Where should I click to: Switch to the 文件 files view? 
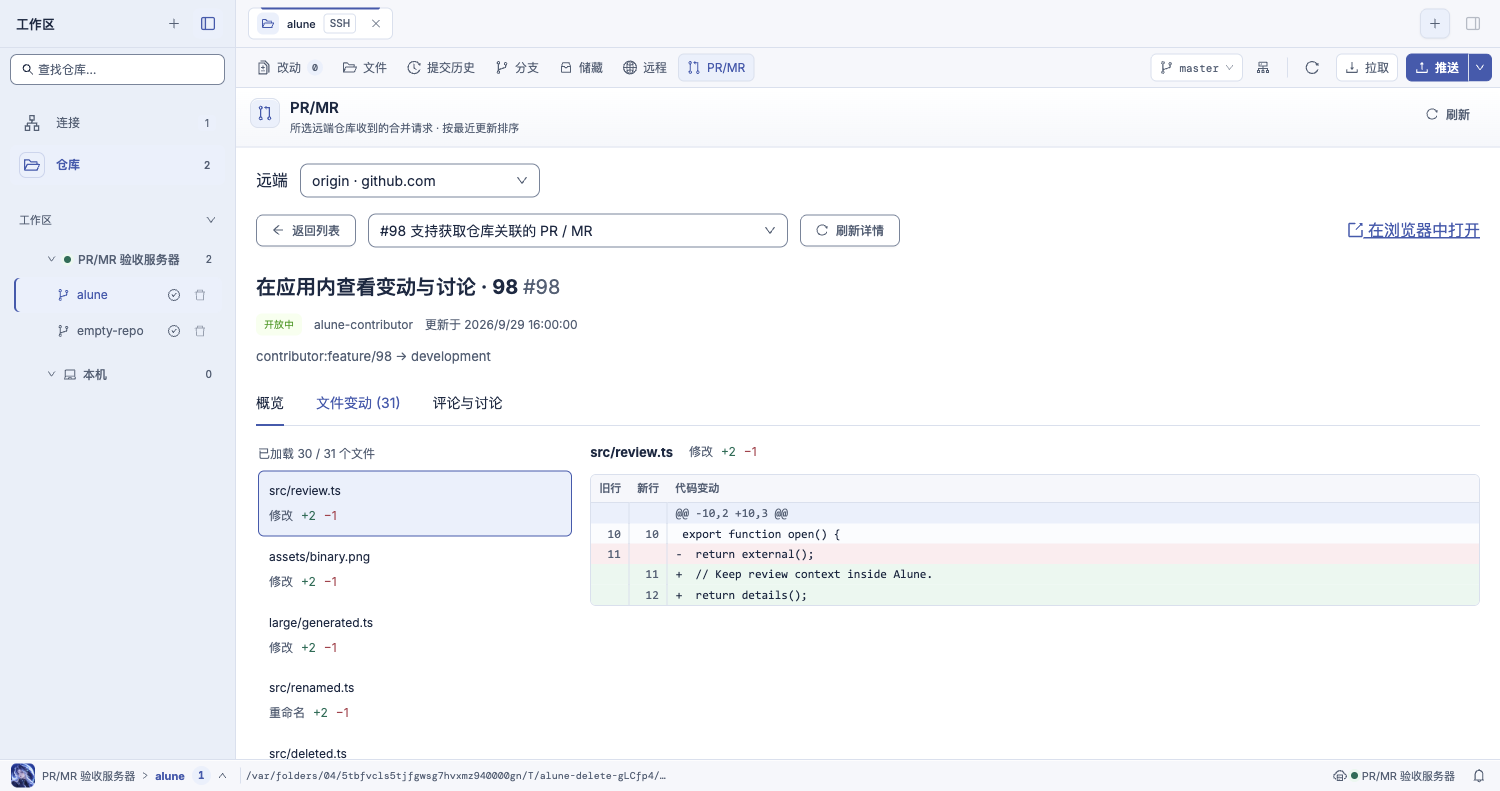365,68
